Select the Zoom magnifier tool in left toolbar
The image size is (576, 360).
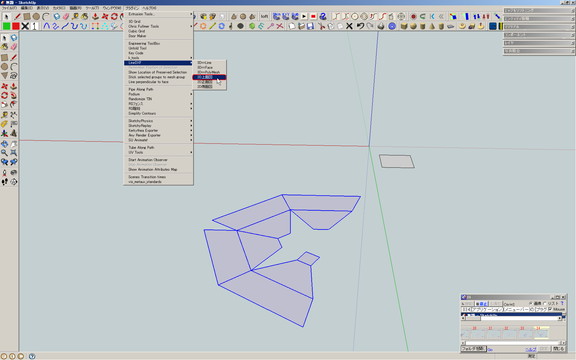point(4,152)
